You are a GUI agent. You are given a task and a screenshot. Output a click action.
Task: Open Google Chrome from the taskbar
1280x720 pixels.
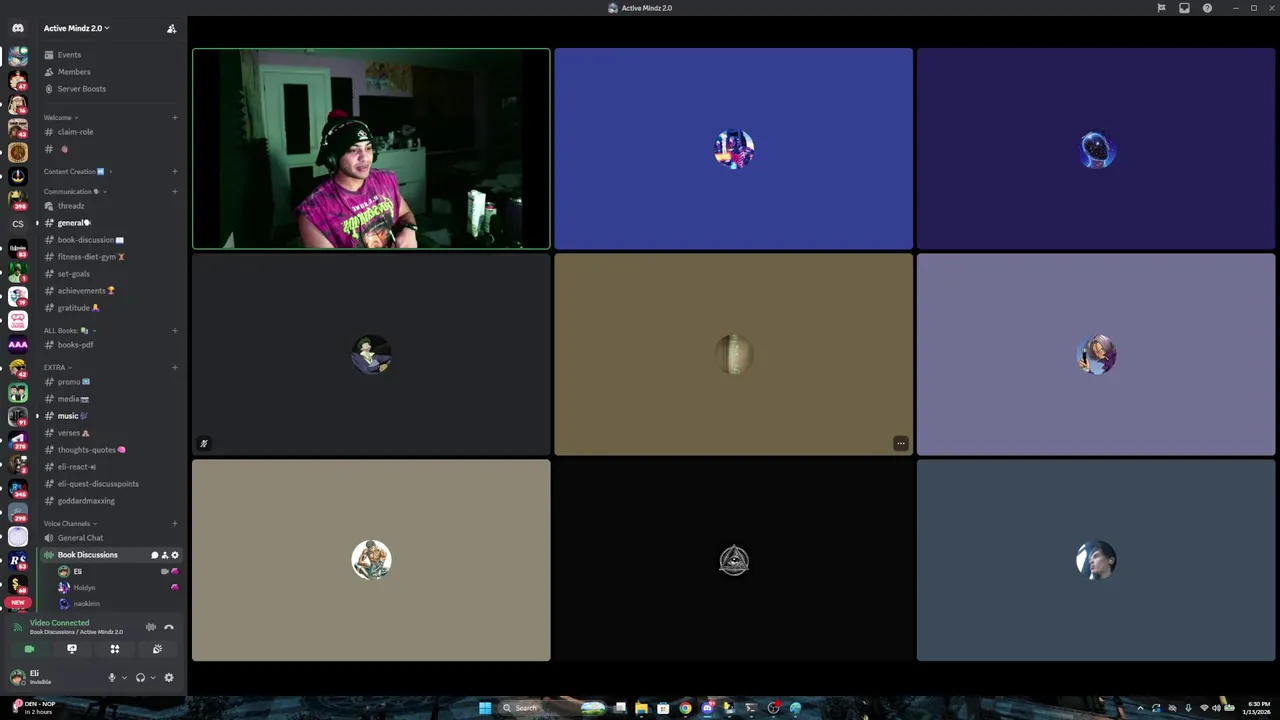coord(685,708)
